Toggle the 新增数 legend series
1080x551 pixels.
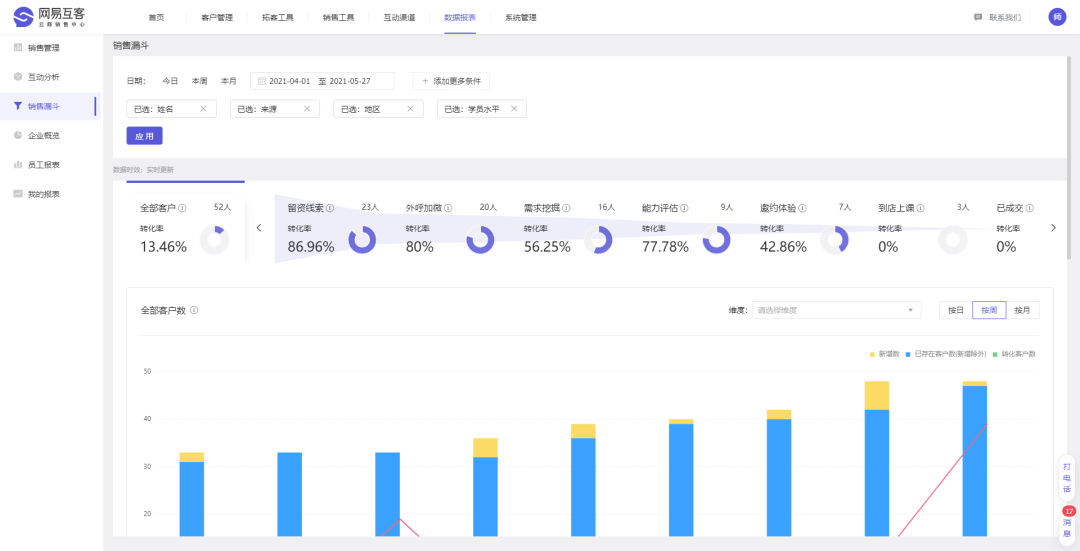[885, 354]
